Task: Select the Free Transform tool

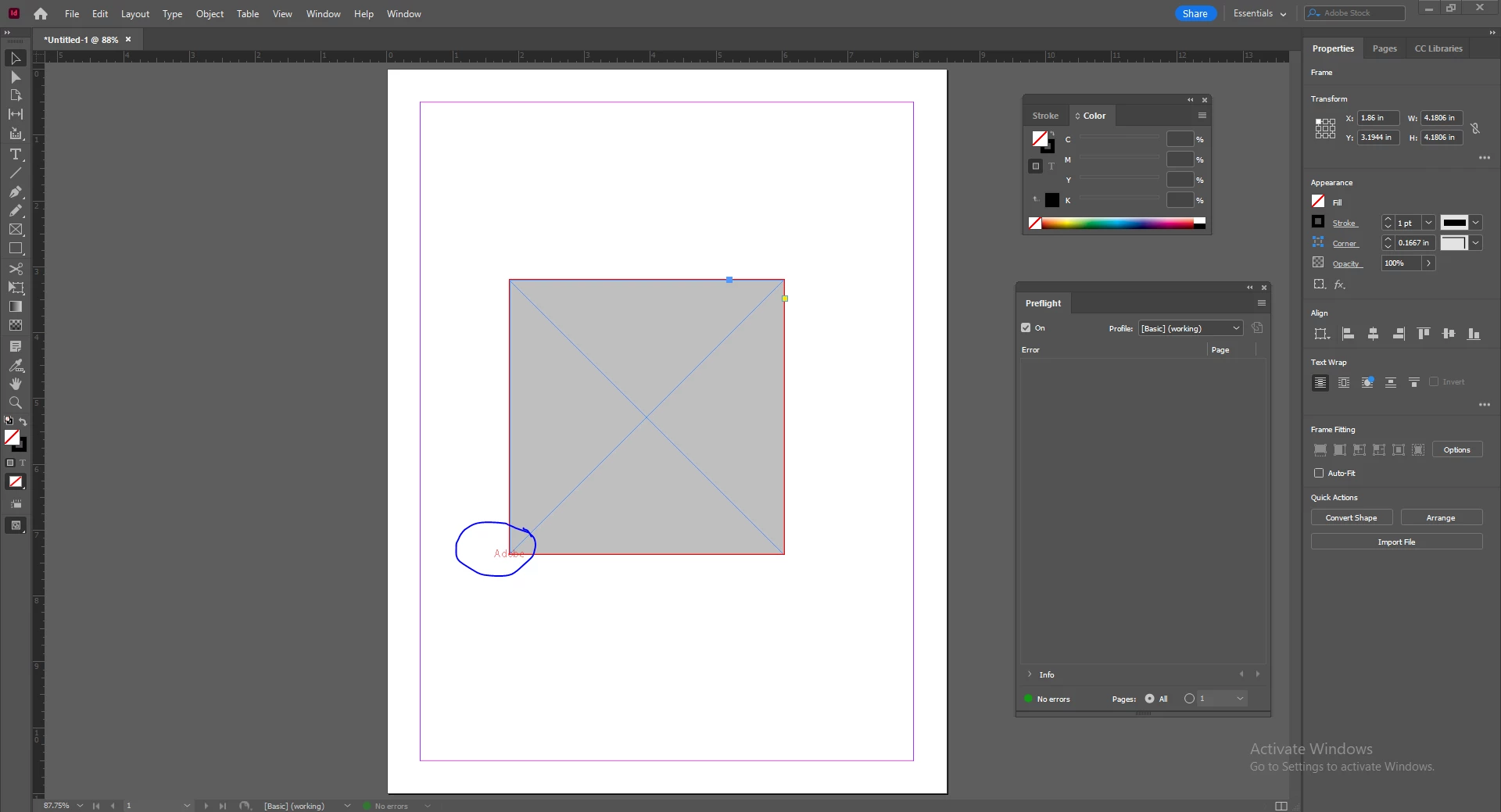Action: tap(16, 288)
